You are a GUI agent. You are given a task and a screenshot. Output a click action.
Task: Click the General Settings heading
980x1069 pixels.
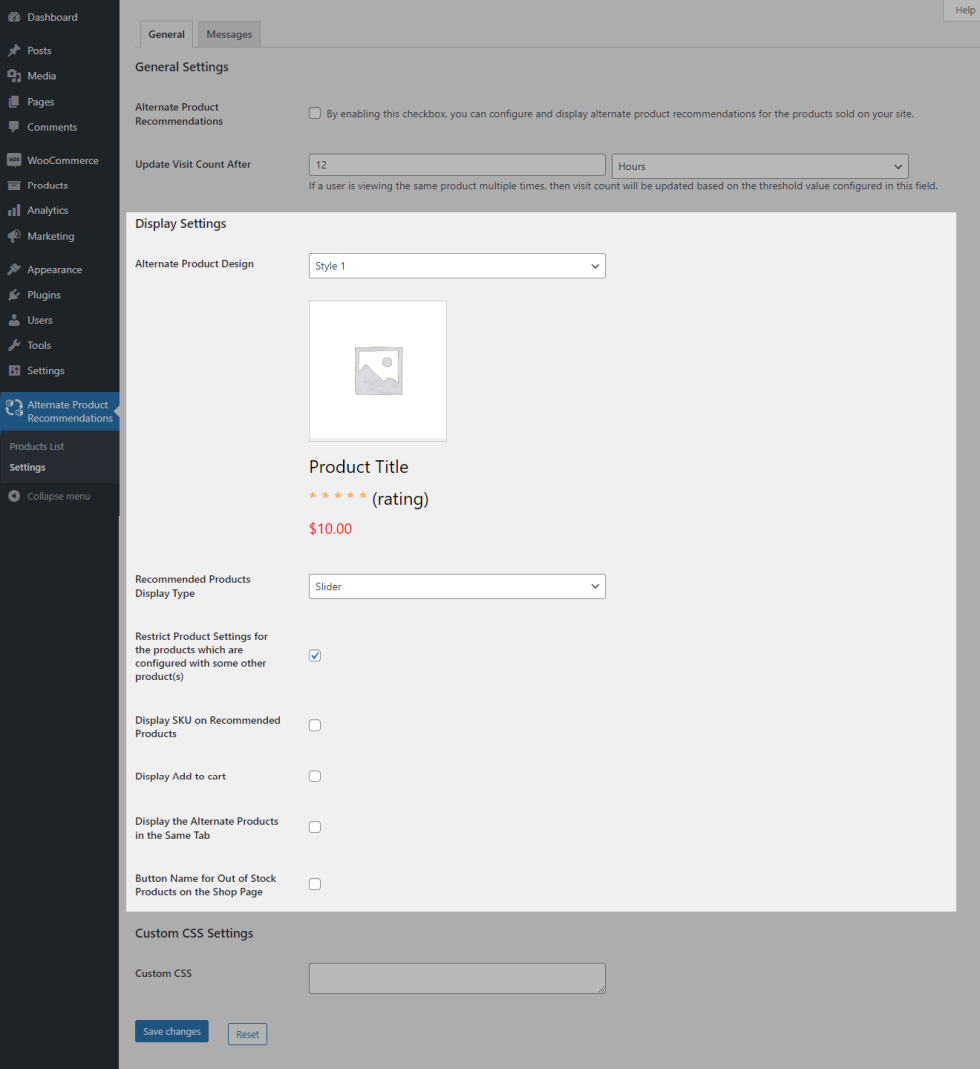pos(182,67)
